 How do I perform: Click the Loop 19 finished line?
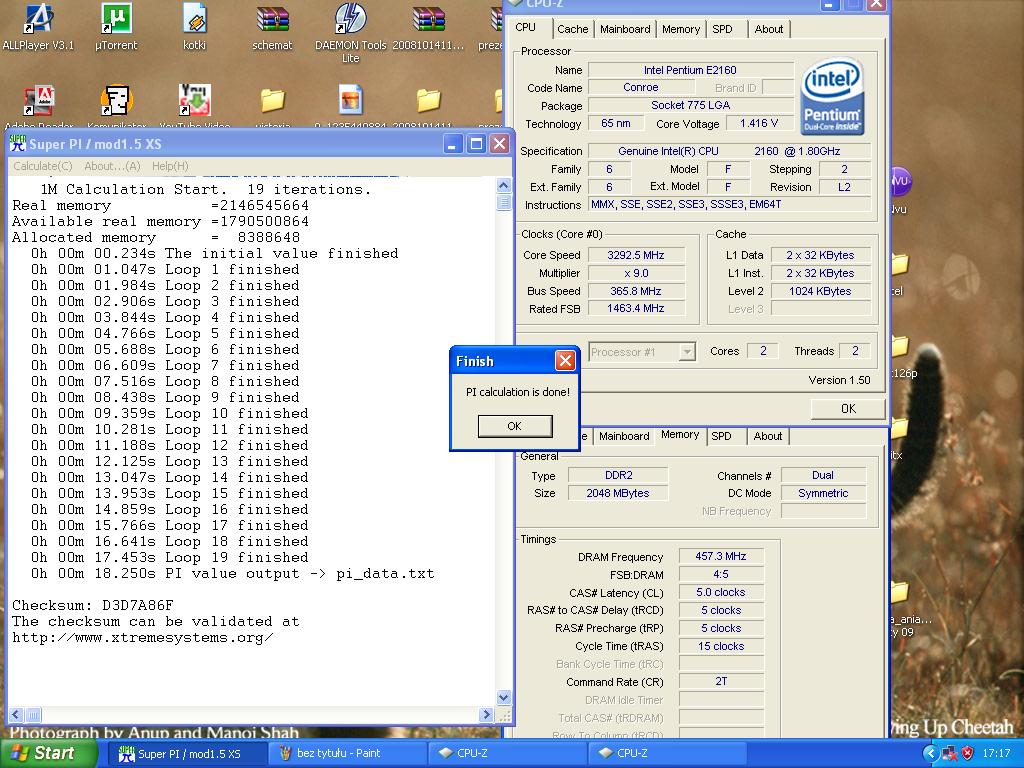169,558
